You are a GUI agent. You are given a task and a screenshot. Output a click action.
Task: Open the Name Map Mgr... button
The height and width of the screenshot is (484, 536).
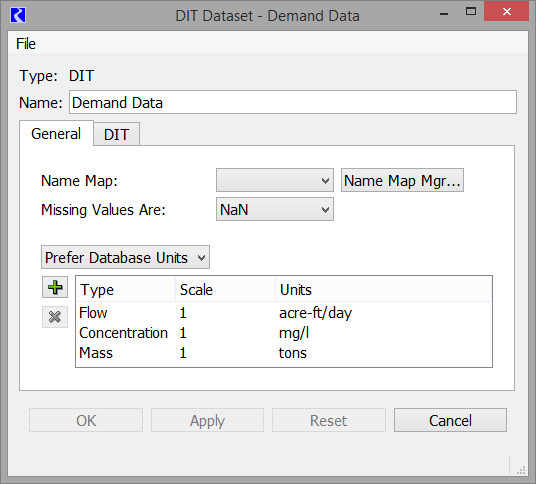pyautogui.click(x=402, y=180)
